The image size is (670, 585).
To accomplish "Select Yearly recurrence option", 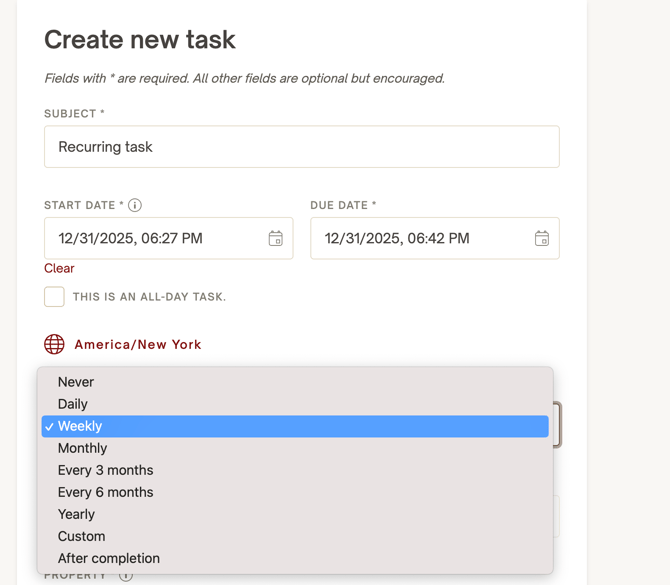I will click(x=76, y=514).
